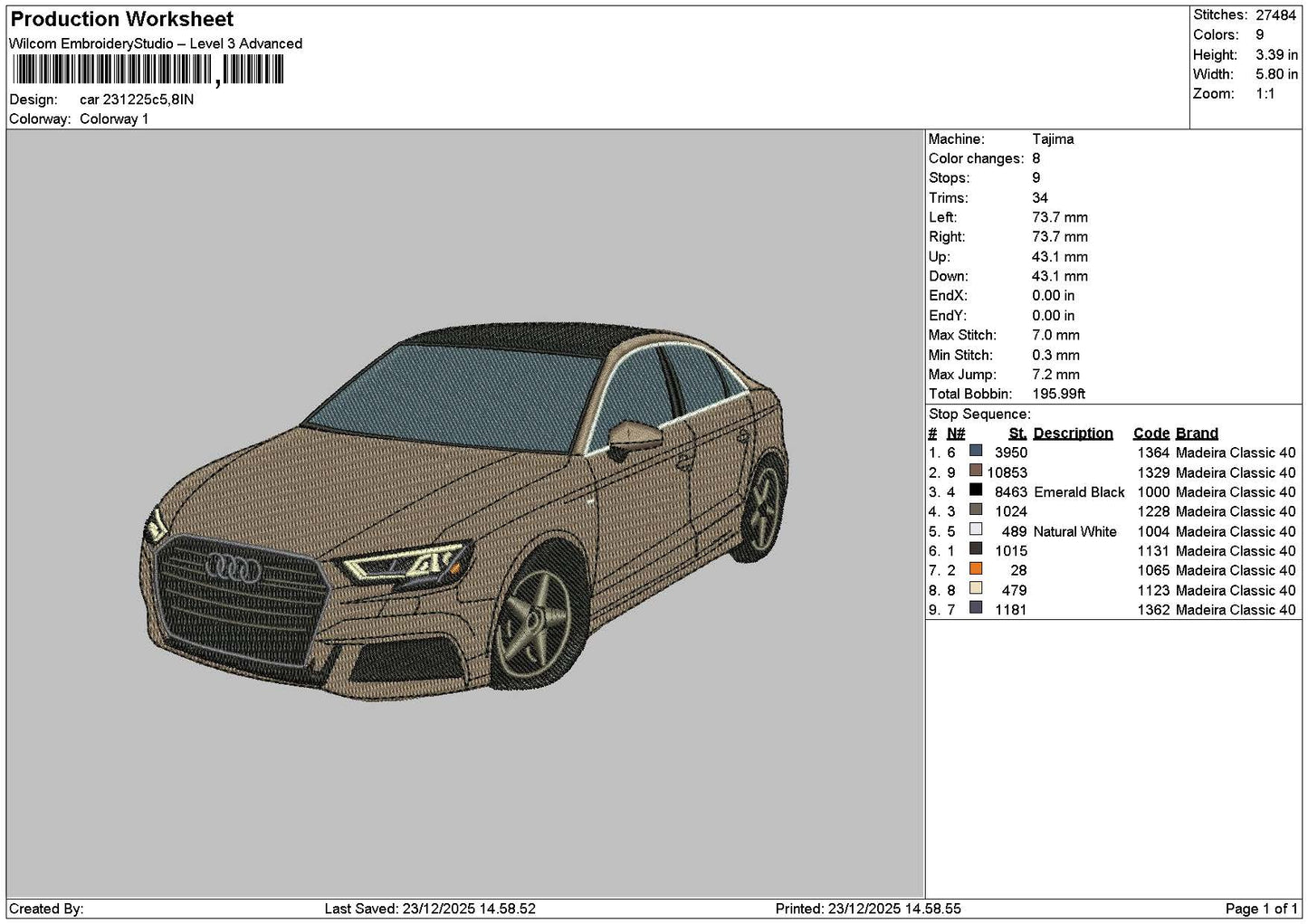1308x924 pixels.
Task: Click the trims value 34
Action: pos(1040,198)
